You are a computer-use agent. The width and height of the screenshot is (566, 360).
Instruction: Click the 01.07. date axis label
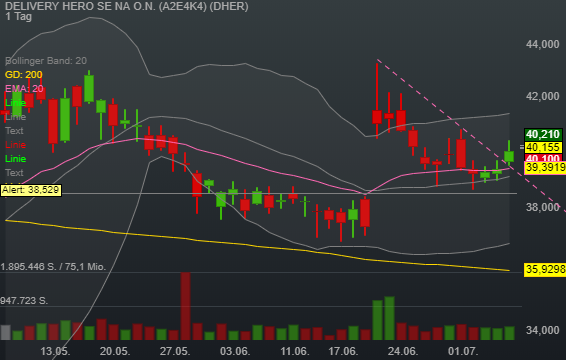463,351
